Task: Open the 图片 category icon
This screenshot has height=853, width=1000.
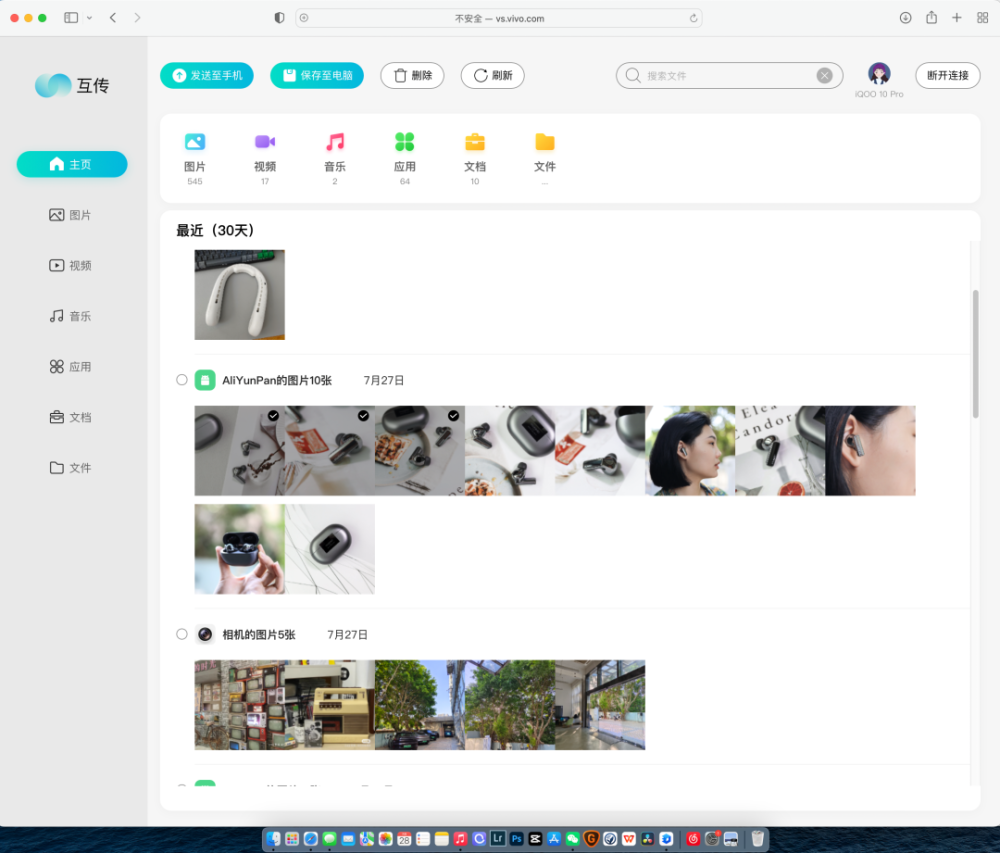Action: 195,143
